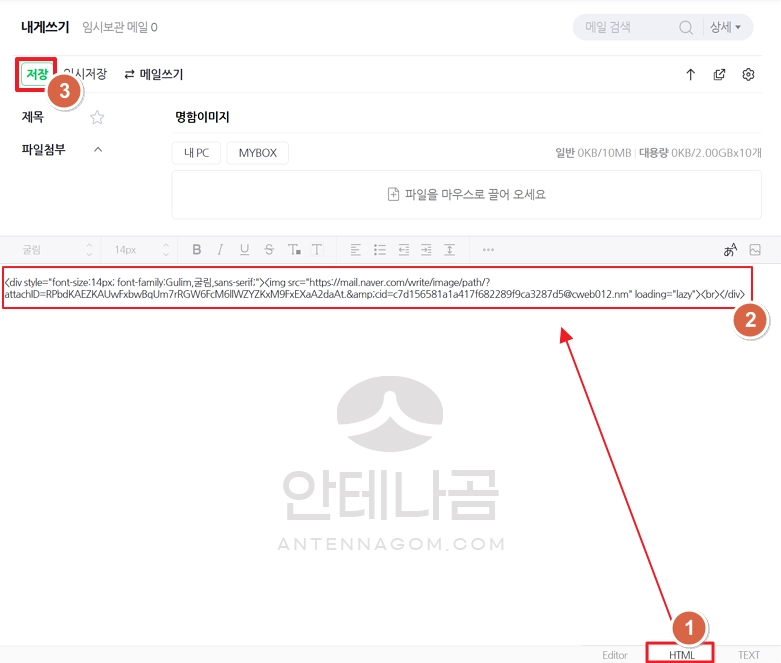Open the text background color tool
The height and width of the screenshot is (663, 781).
(x=317, y=250)
